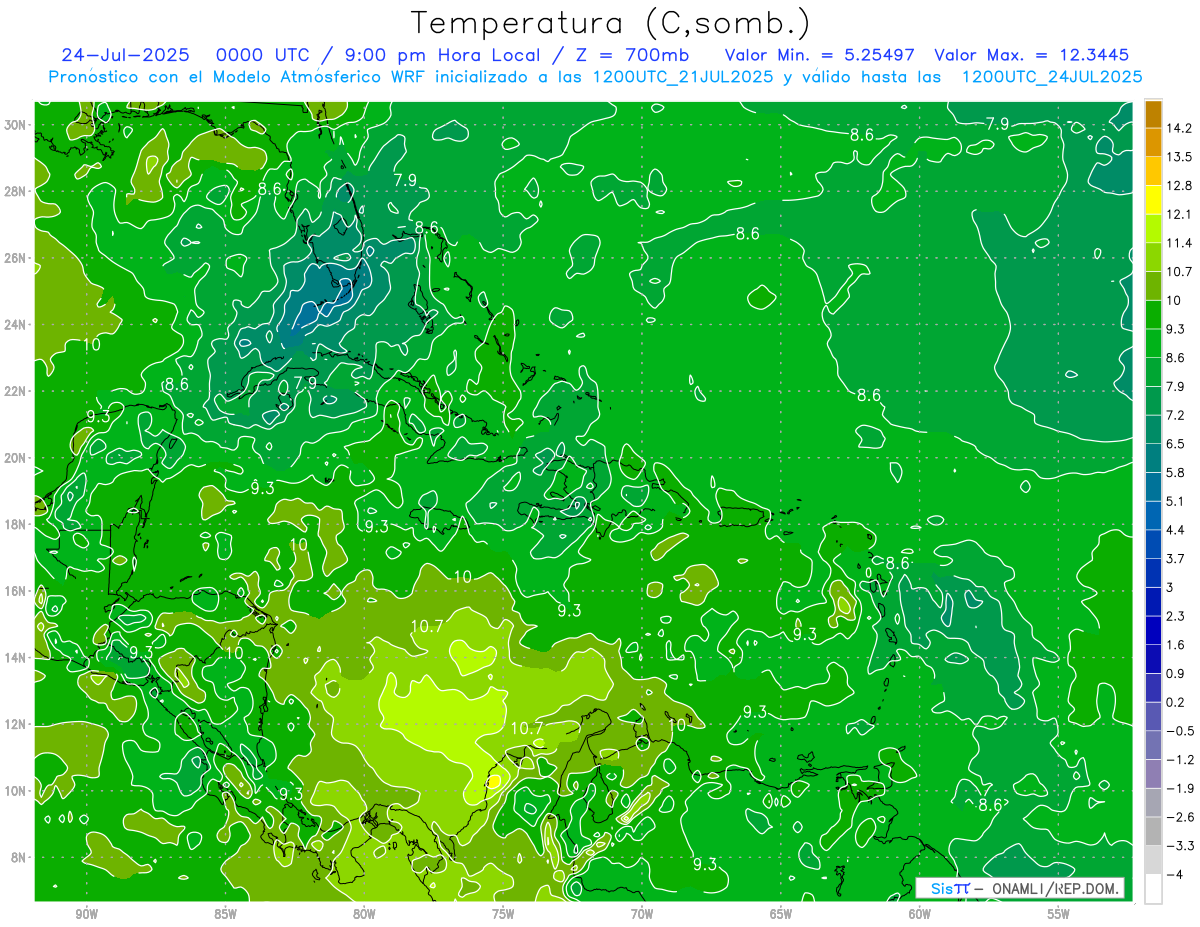Click the 60W longitude axis label

click(x=920, y=914)
